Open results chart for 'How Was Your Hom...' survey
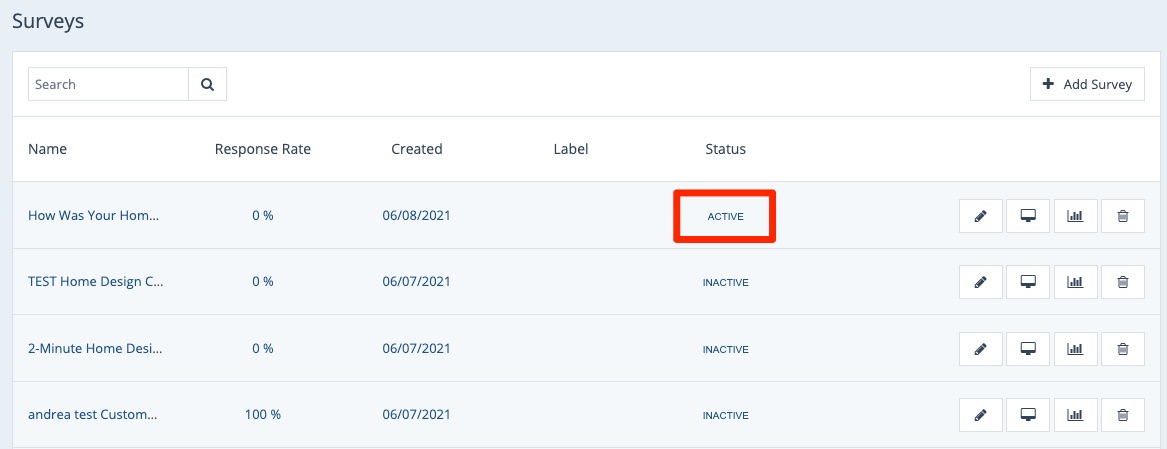 (1075, 216)
